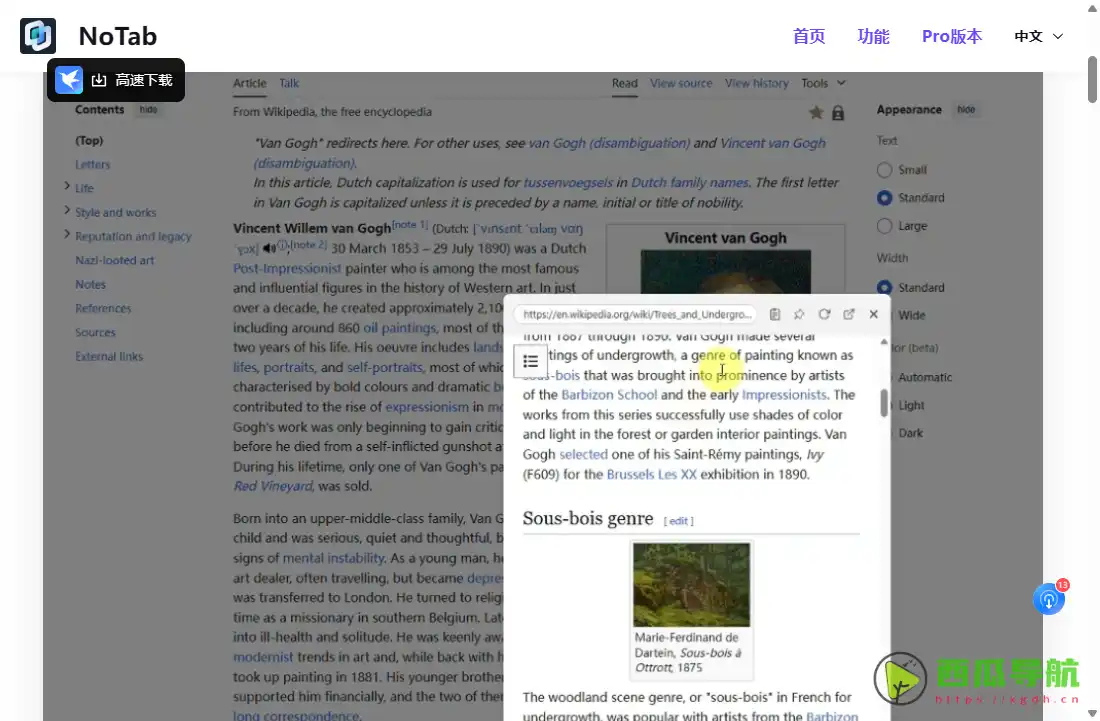Play the Dutch pronunciation speaker icon
Screen dimensions: 1100x721
point(269,248)
